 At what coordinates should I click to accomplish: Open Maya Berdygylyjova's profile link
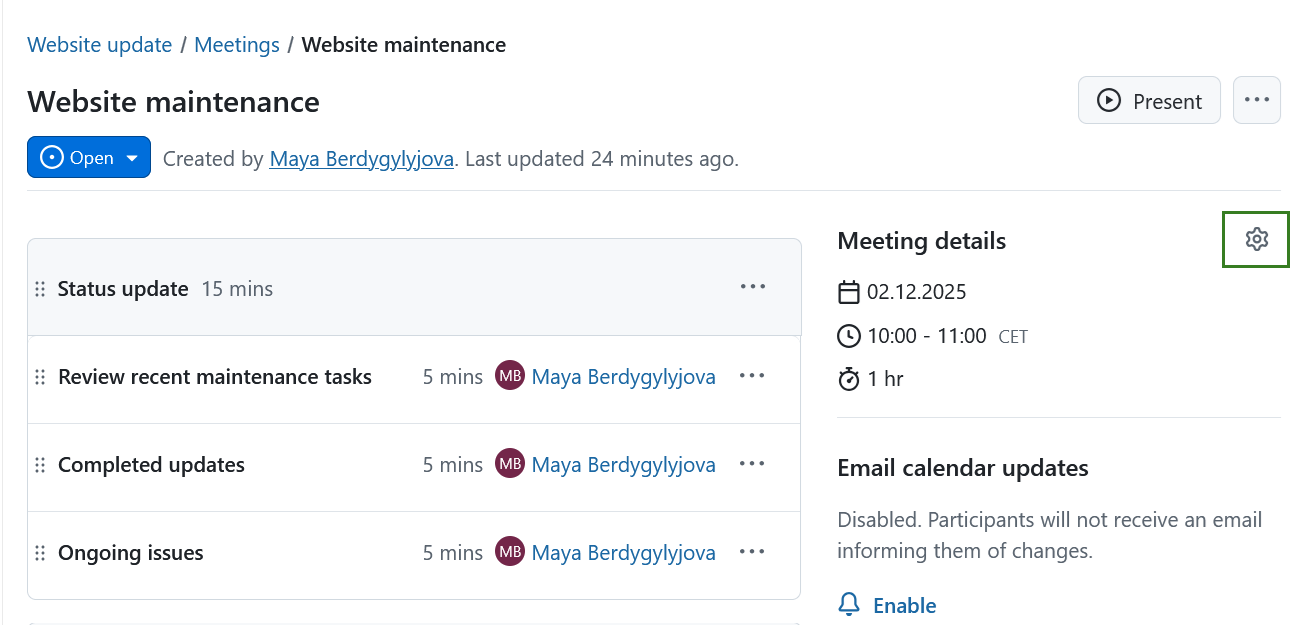361,158
